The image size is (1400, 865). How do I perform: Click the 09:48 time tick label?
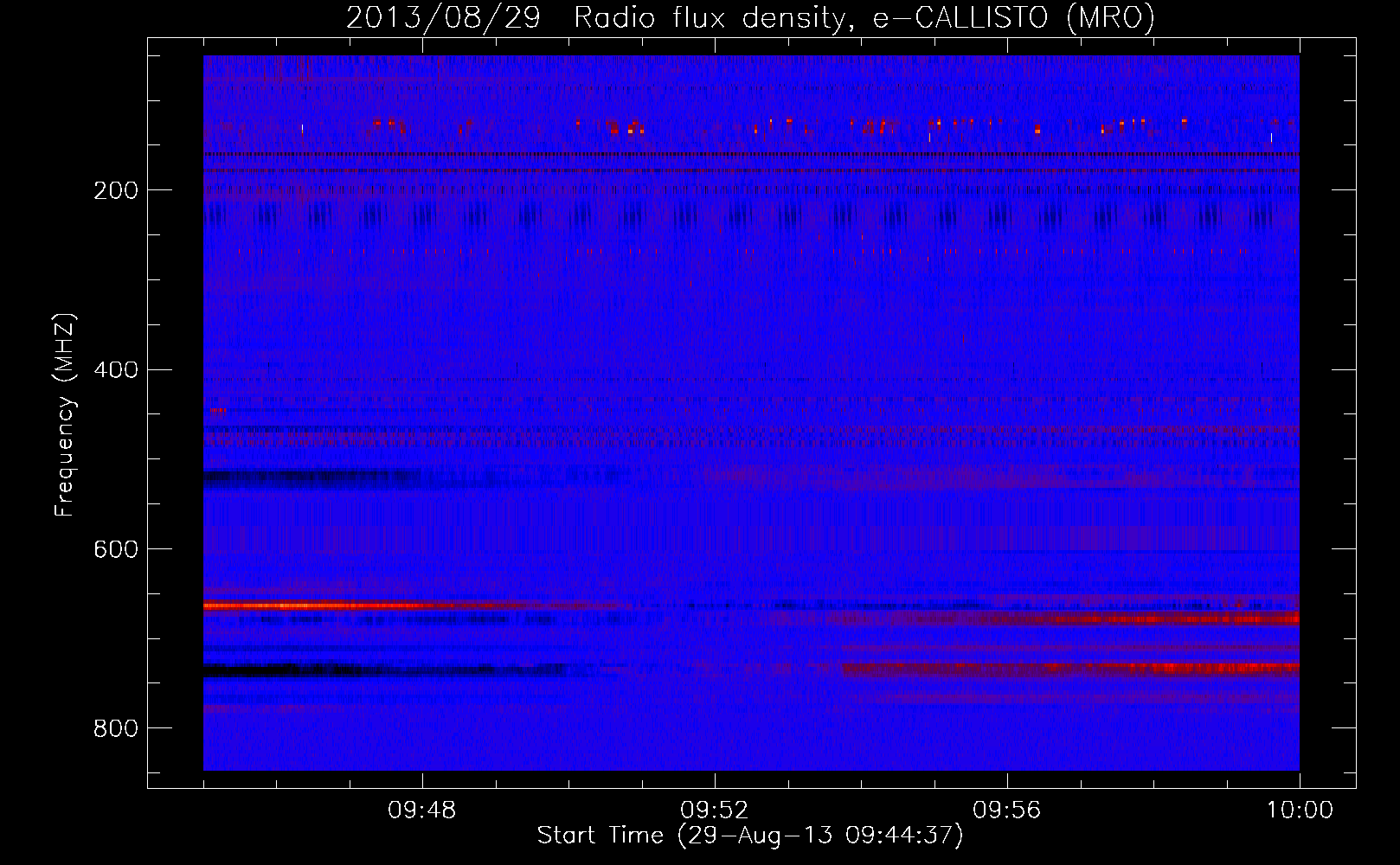[x=422, y=811]
